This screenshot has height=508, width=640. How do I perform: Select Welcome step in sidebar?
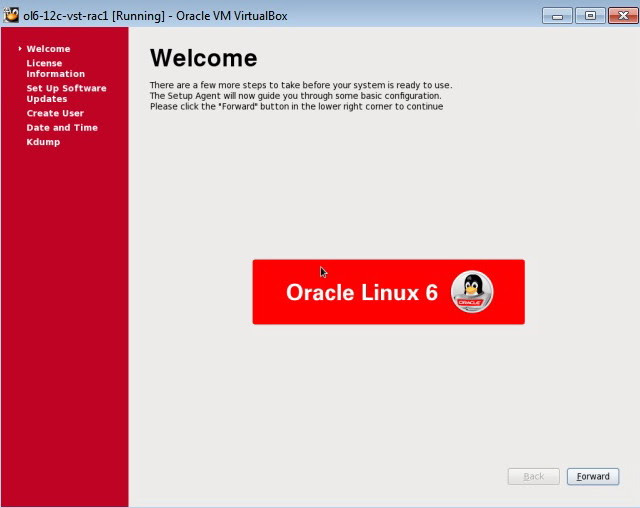48,49
